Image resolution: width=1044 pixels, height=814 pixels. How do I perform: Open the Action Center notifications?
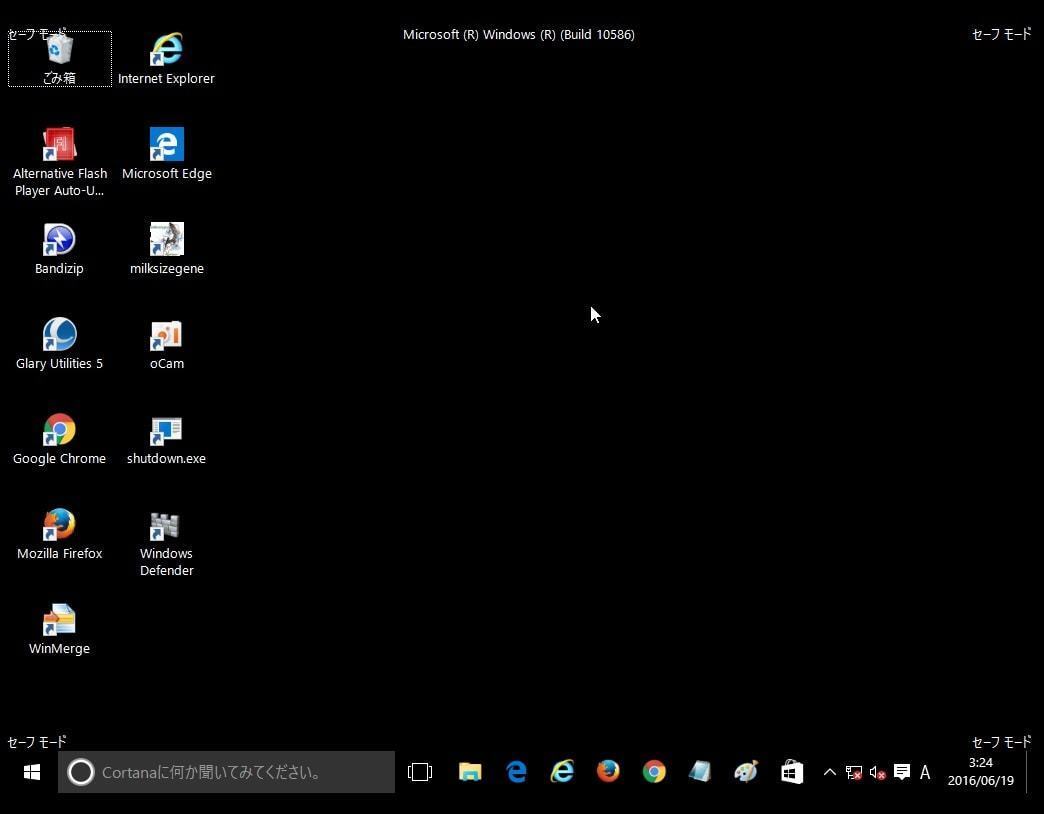902,772
